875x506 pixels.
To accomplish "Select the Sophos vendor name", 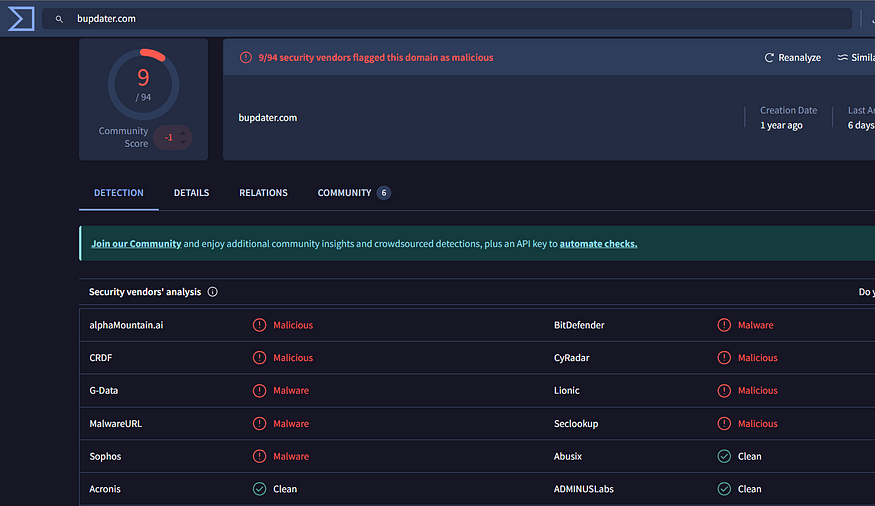I will coord(105,456).
